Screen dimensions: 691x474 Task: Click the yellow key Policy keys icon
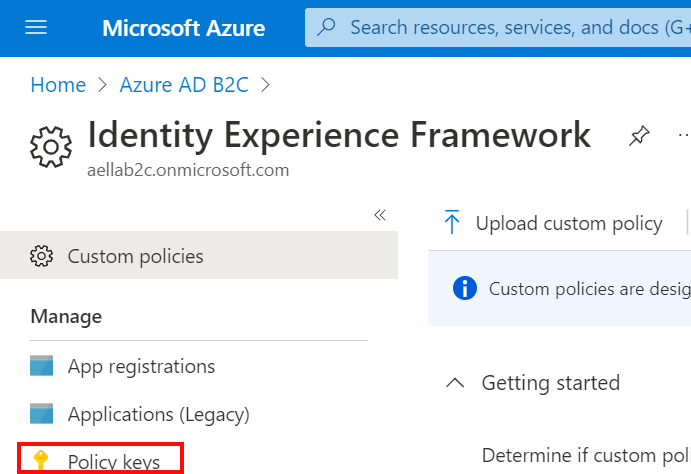(41, 461)
